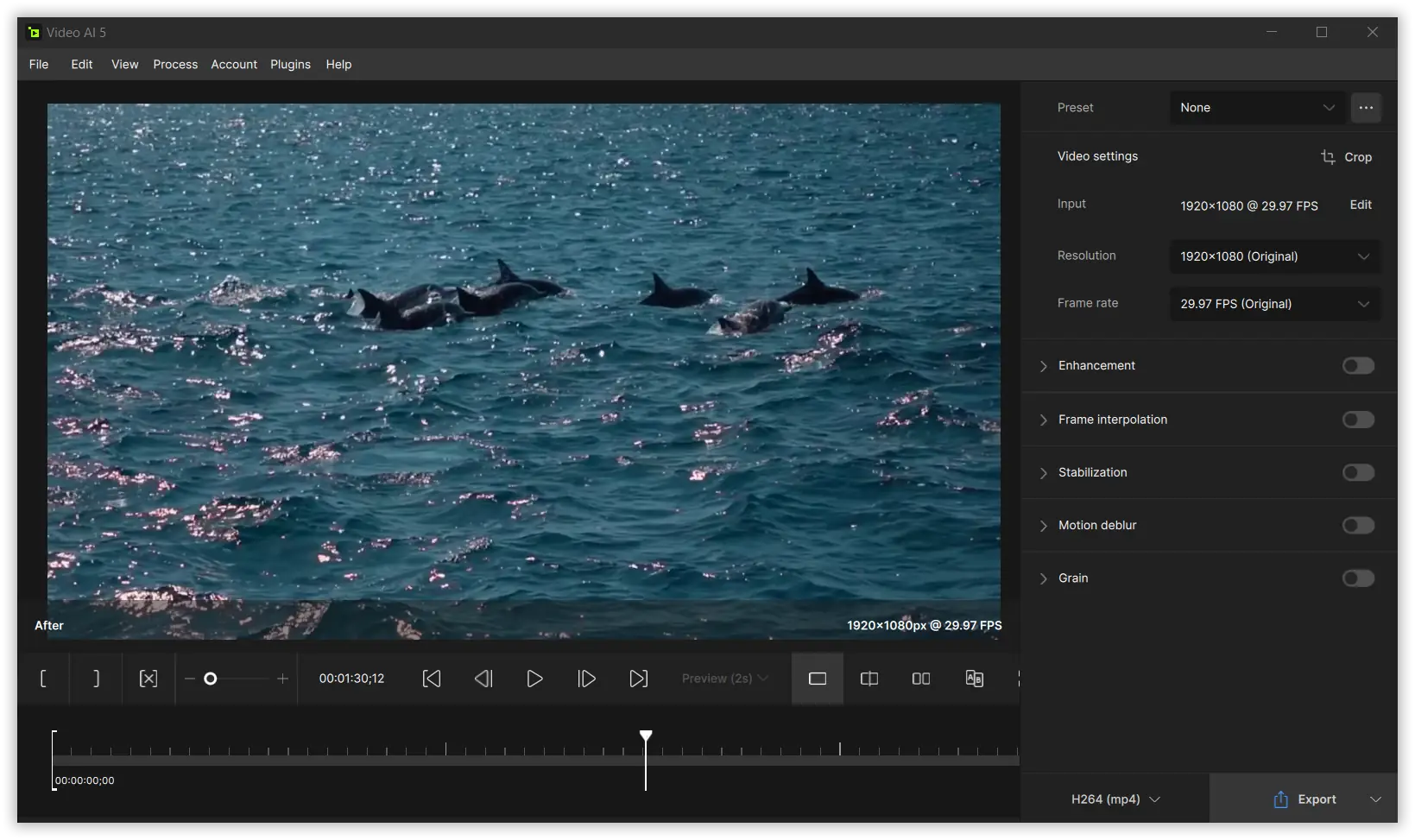Viewport: 1415px width, 840px height.
Task: Step back one frame
Action: (x=483, y=679)
